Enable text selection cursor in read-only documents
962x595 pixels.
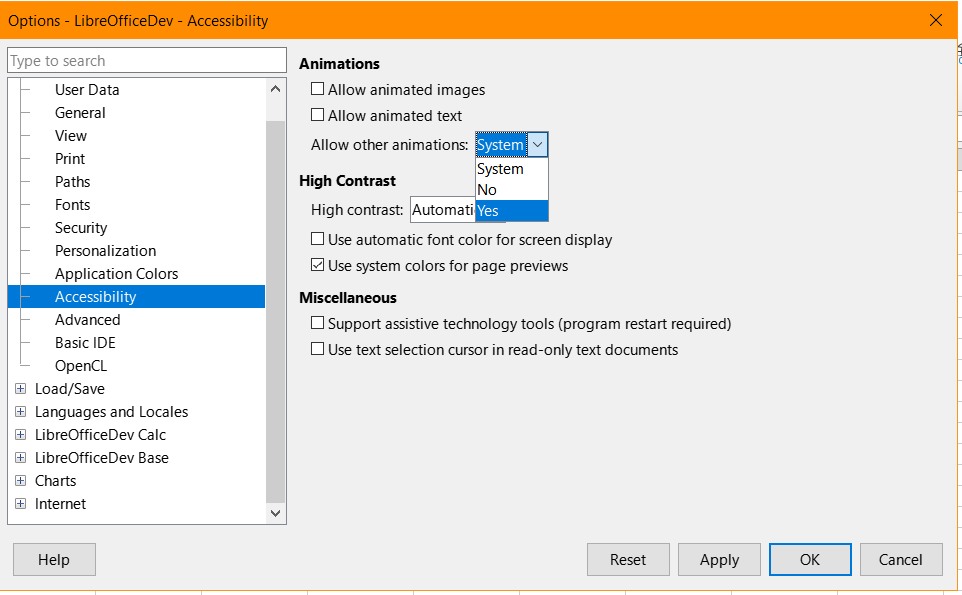pyautogui.click(x=317, y=349)
